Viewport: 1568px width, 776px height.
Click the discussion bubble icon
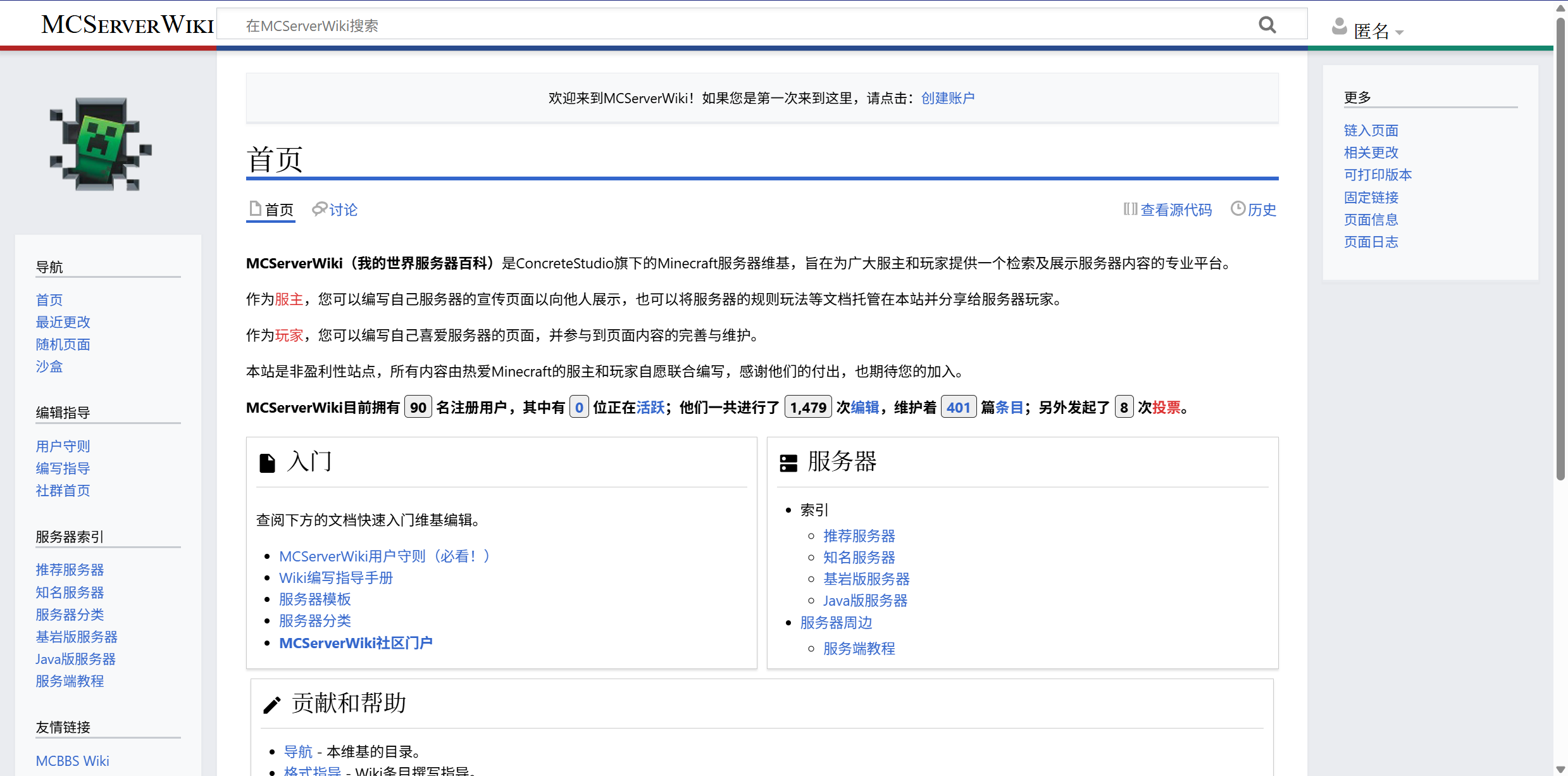[x=319, y=209]
